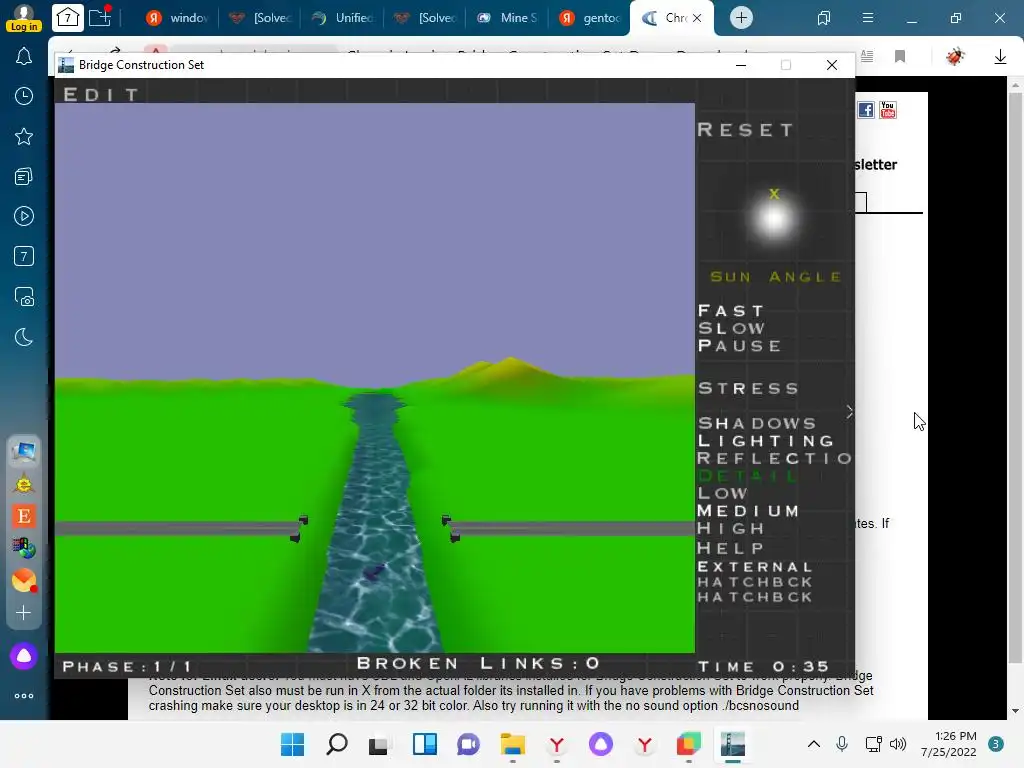Bookmark this page using address bar flag

tap(900, 56)
